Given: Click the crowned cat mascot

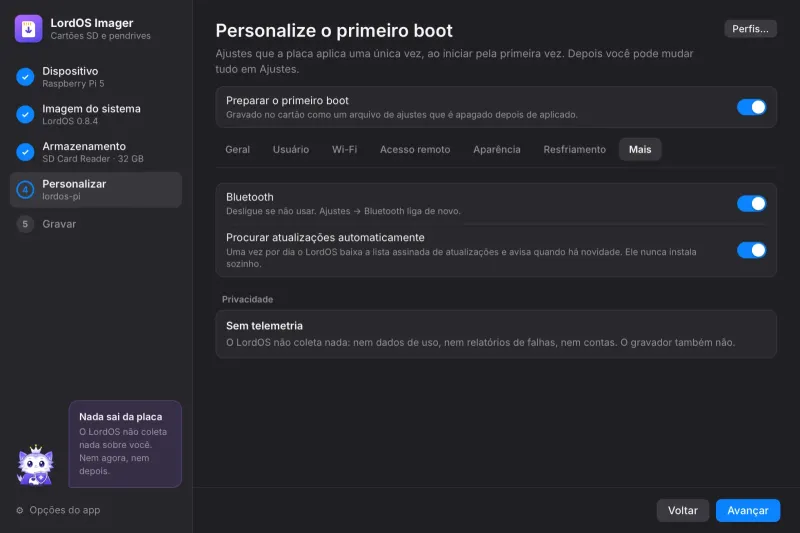Looking at the screenshot, I should coord(35,465).
